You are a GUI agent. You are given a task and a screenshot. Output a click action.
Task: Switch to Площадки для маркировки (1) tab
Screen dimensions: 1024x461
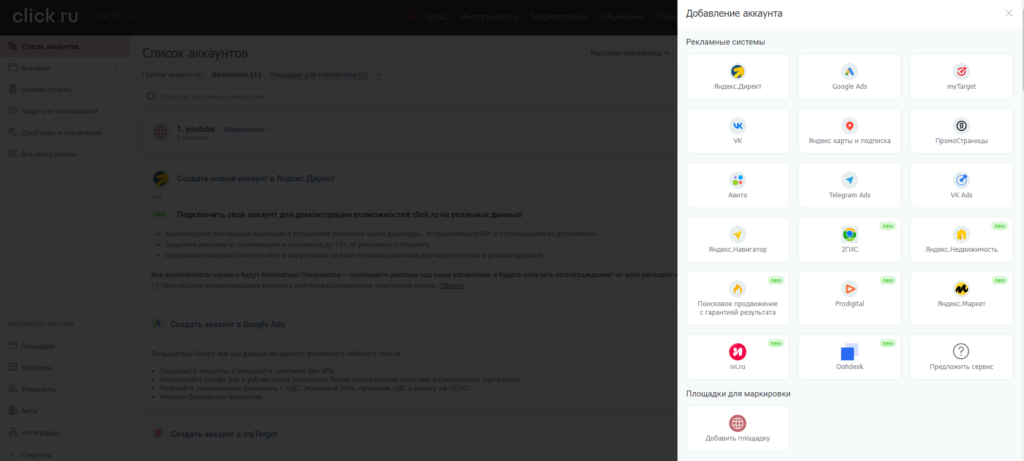(x=319, y=75)
